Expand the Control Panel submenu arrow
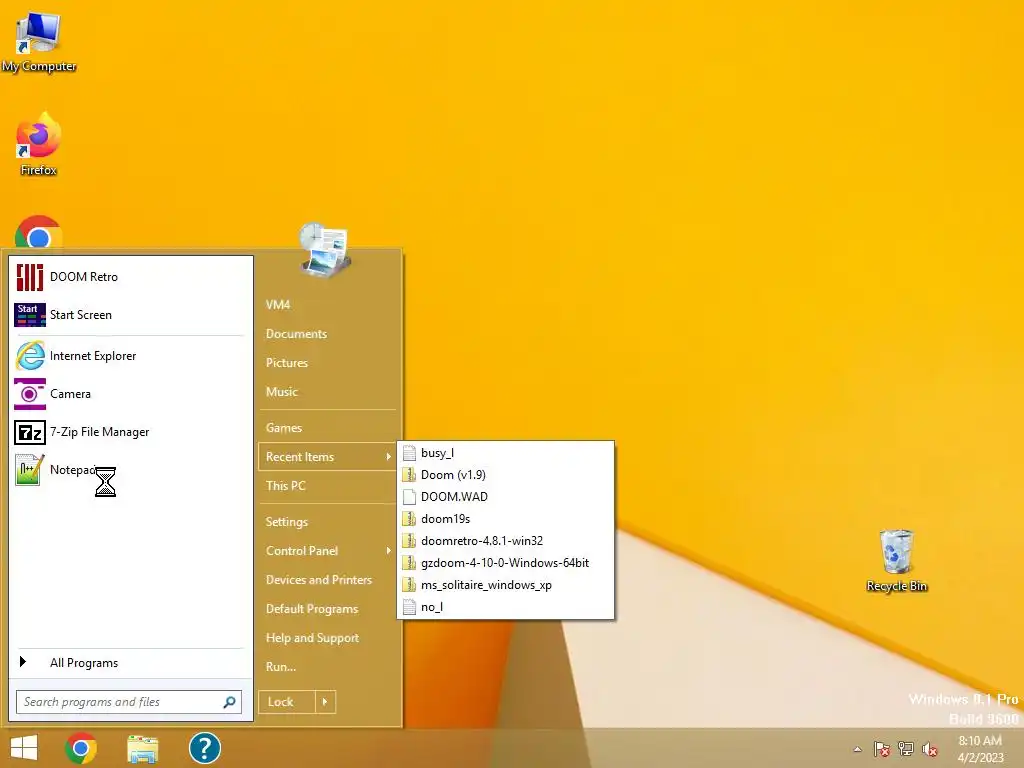Image resolution: width=1024 pixels, height=768 pixels. tap(388, 551)
